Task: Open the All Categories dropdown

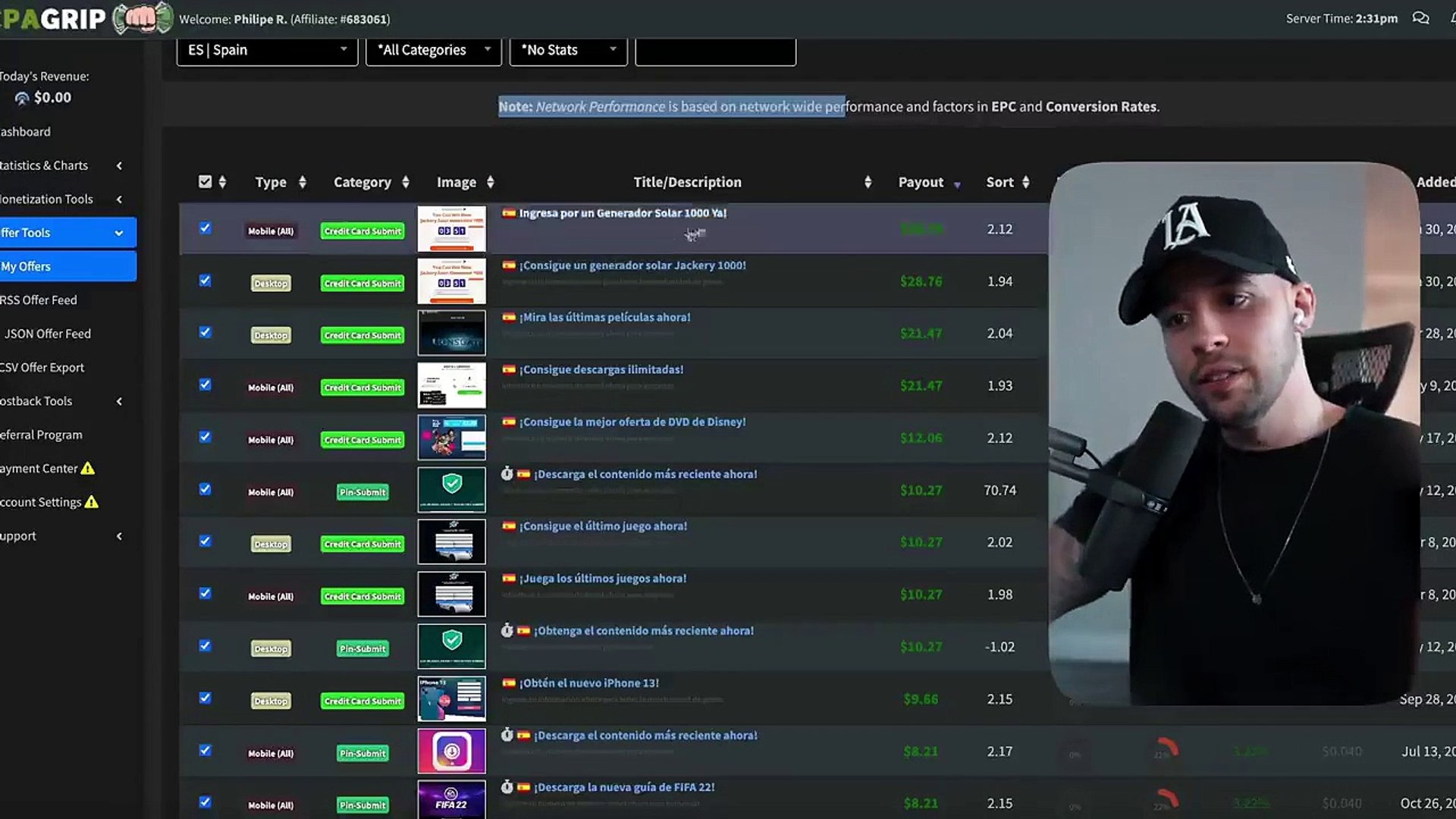Action: pos(433,50)
